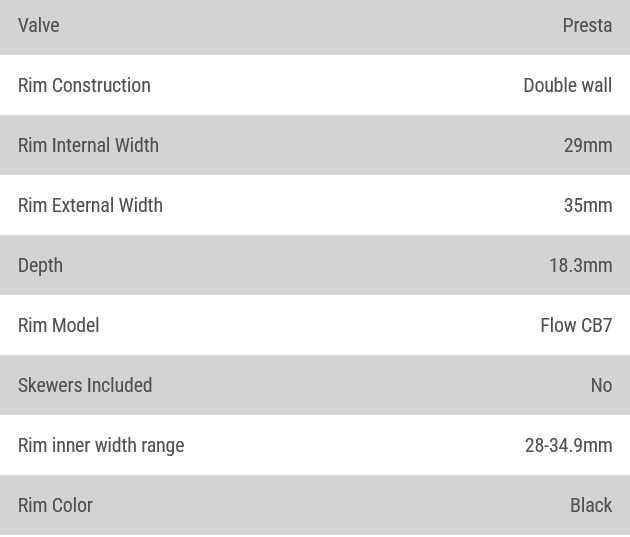Click the Depth specification label
The width and height of the screenshot is (630, 537).
40,266
